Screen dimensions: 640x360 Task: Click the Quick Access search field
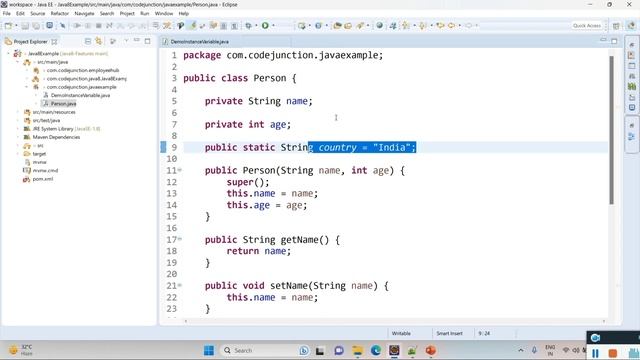(x=586, y=26)
